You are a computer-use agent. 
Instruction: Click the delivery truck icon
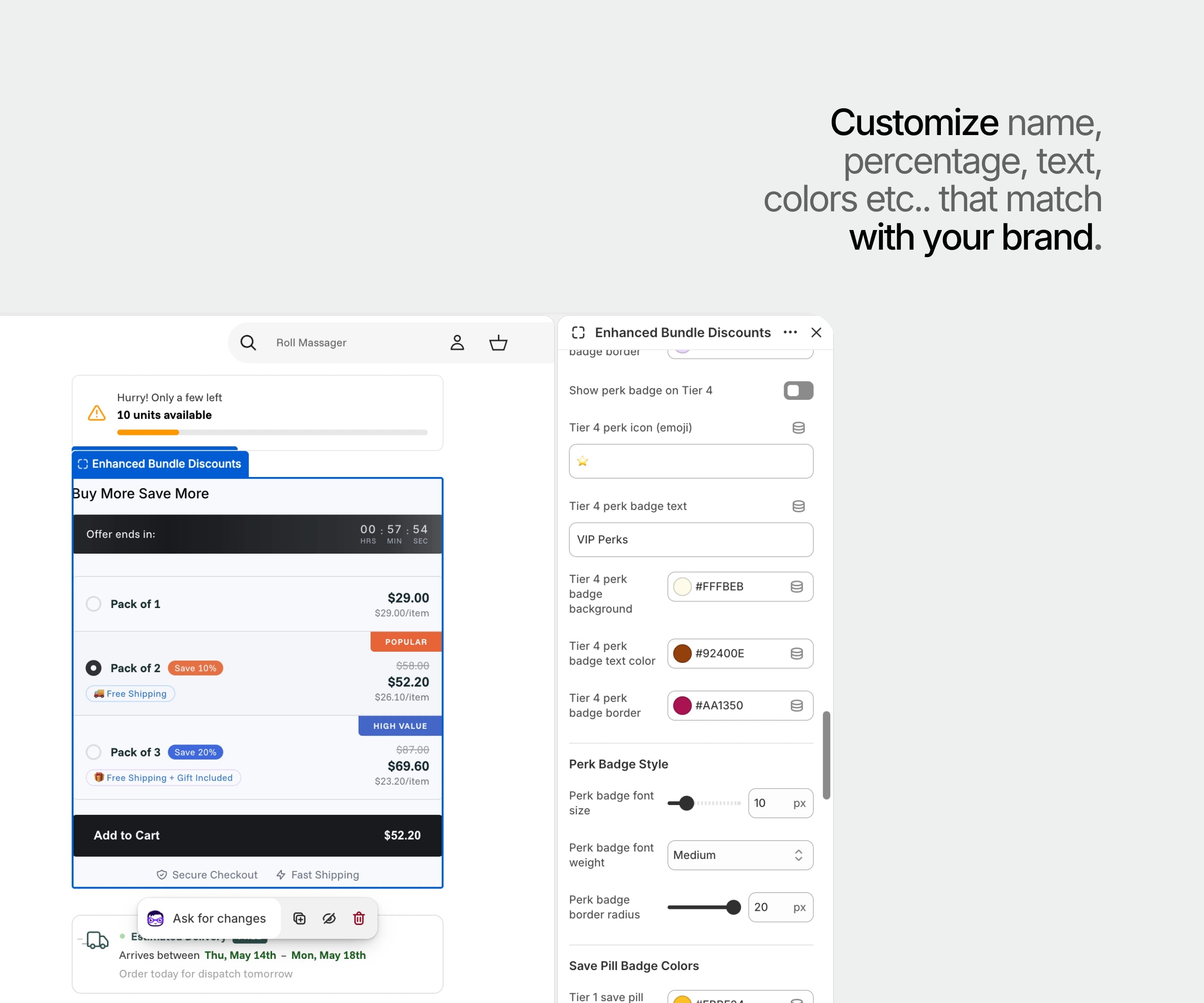[x=96, y=940]
